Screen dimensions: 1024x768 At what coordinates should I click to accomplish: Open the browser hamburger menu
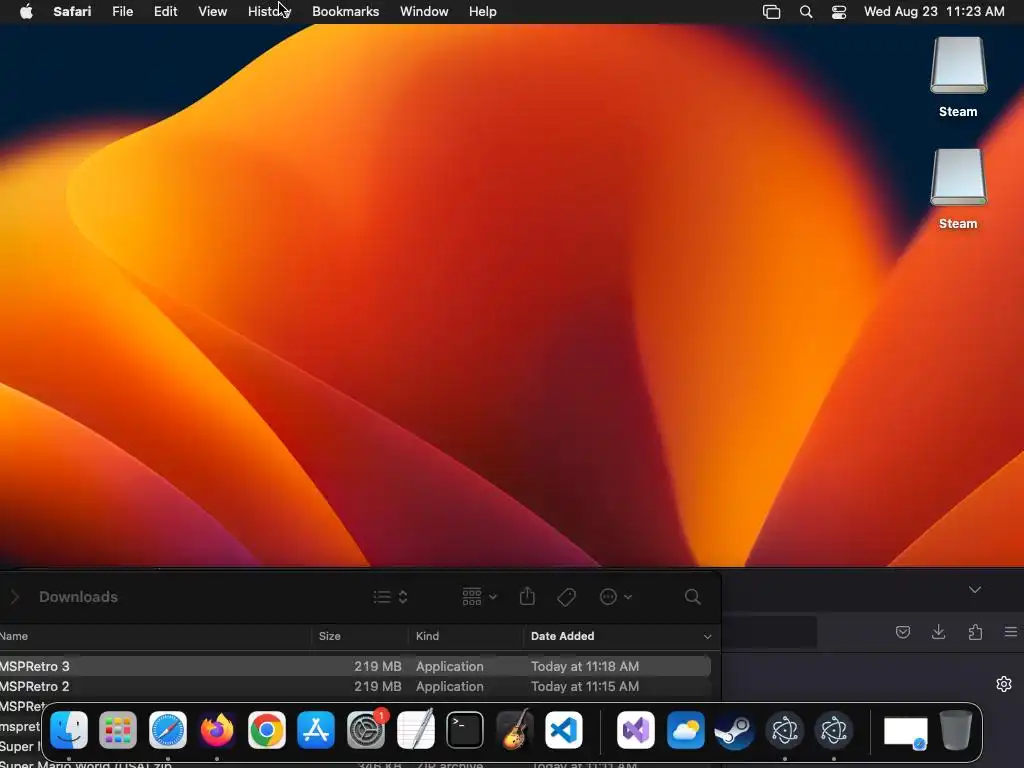(1011, 632)
